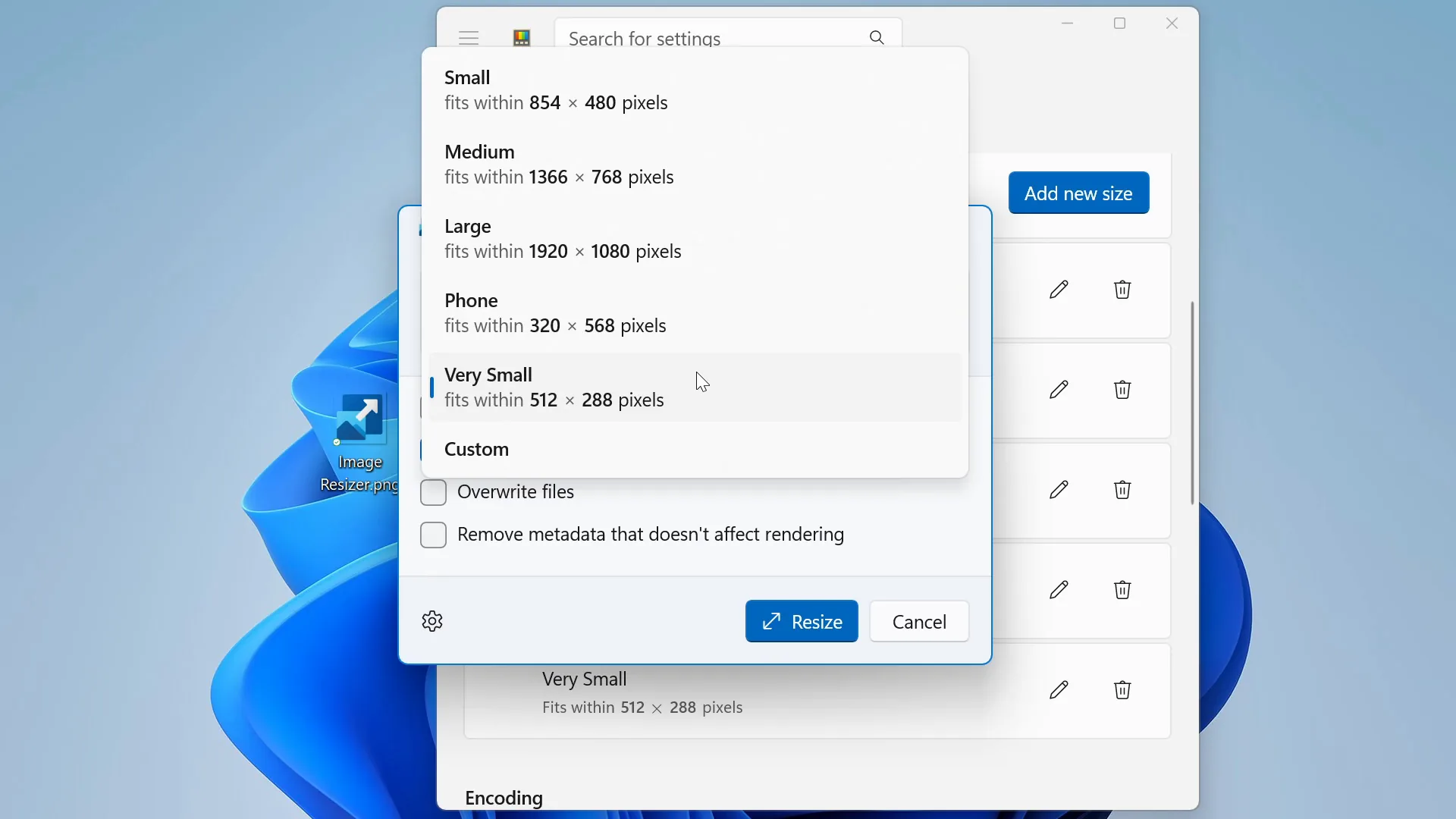Delete the fourth size preset with trash icon

point(1122,590)
